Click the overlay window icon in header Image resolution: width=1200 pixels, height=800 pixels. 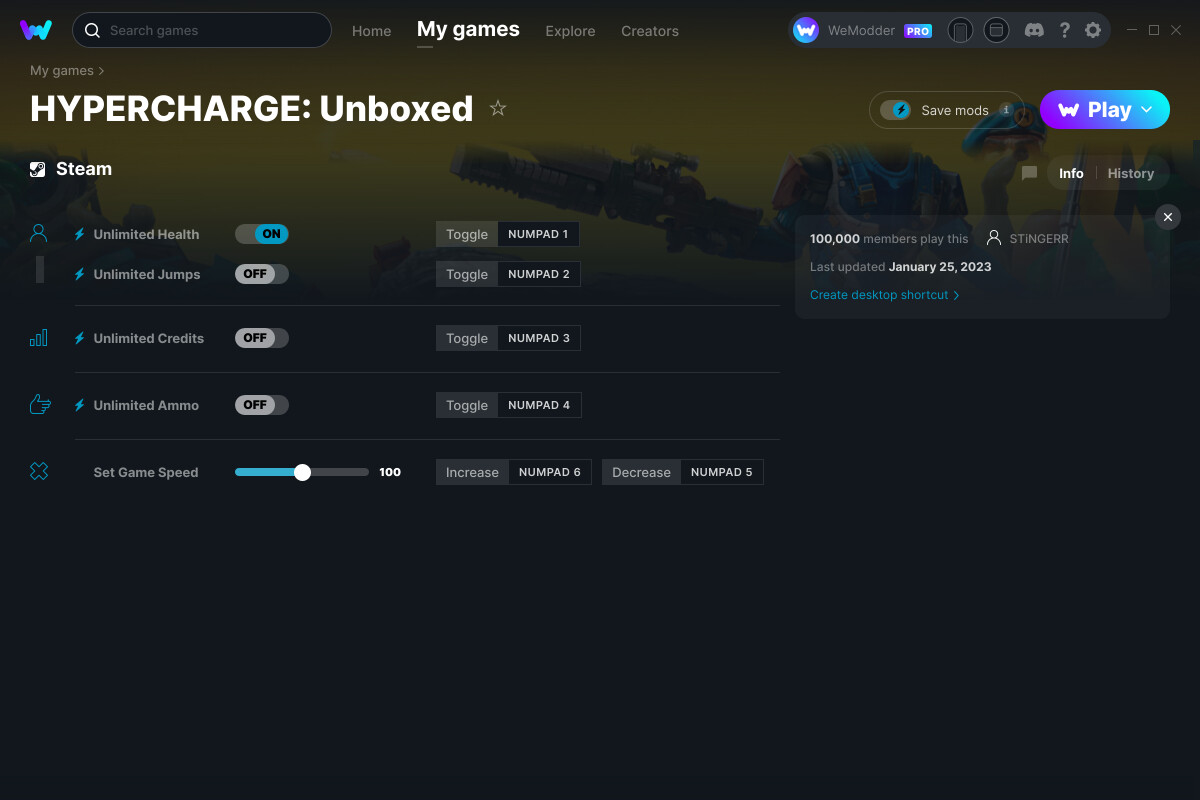coord(996,30)
